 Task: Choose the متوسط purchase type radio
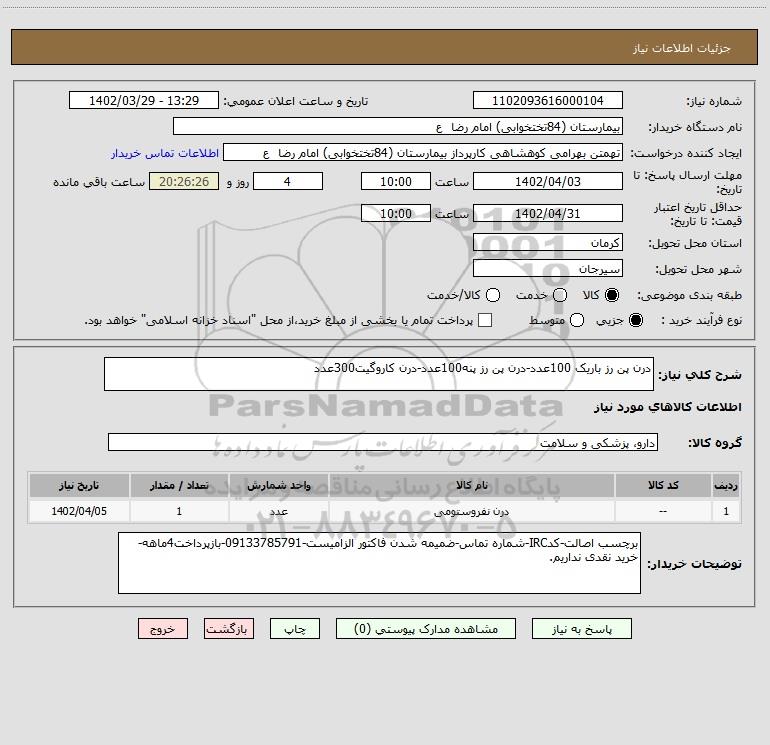[577, 320]
